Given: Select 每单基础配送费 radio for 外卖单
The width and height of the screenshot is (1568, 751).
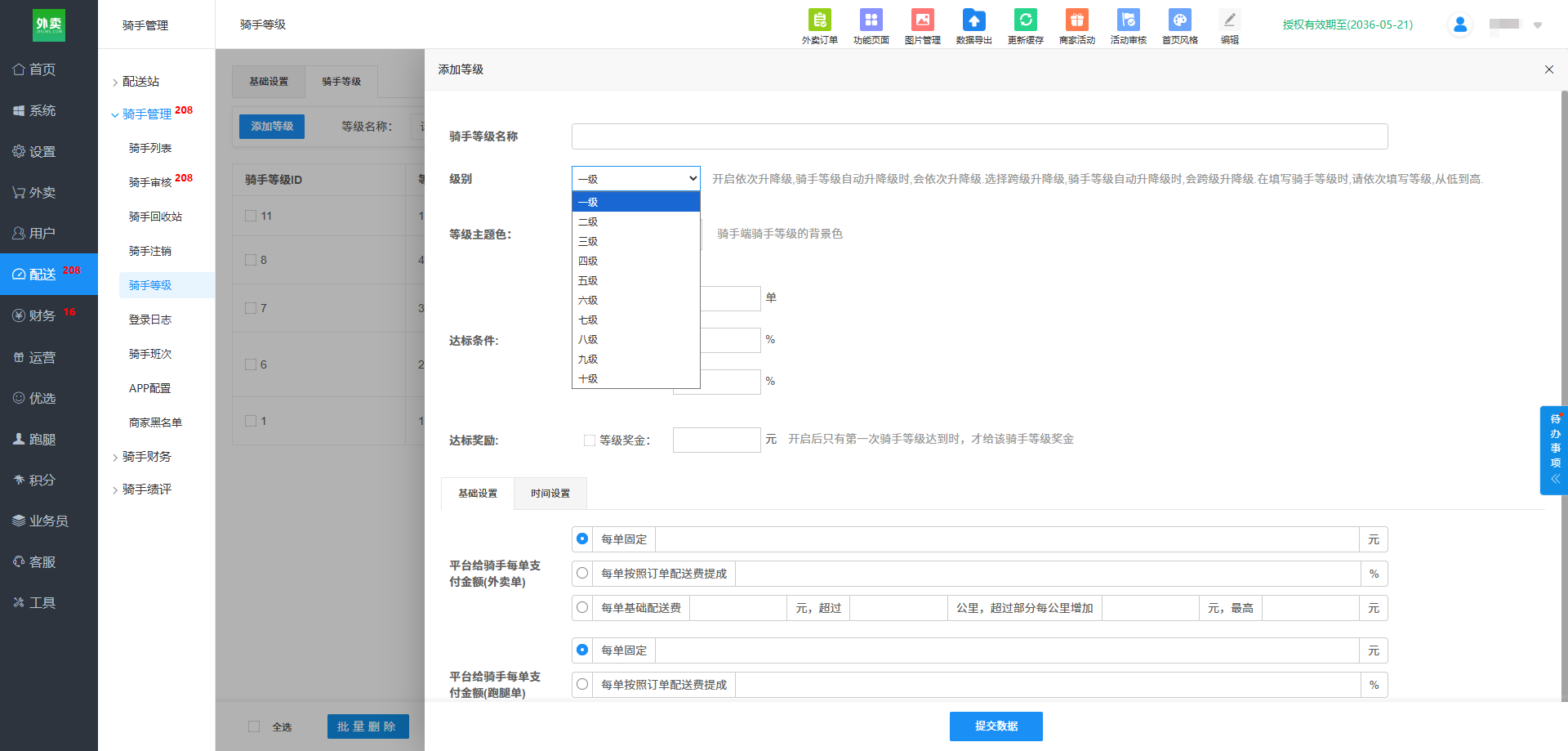Looking at the screenshot, I should pos(582,607).
